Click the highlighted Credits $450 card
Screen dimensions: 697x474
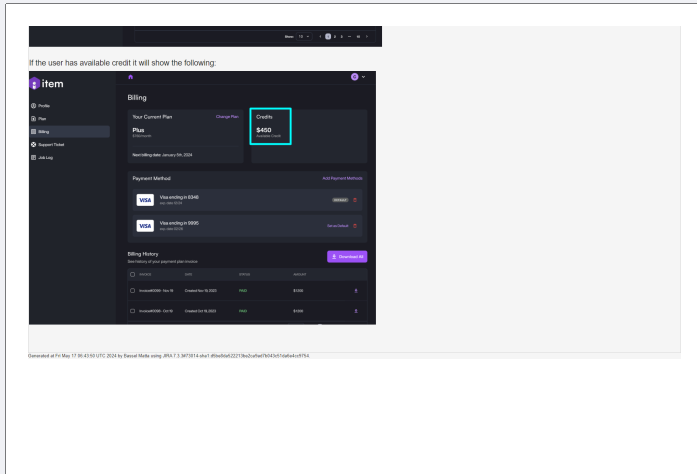click(x=270, y=126)
